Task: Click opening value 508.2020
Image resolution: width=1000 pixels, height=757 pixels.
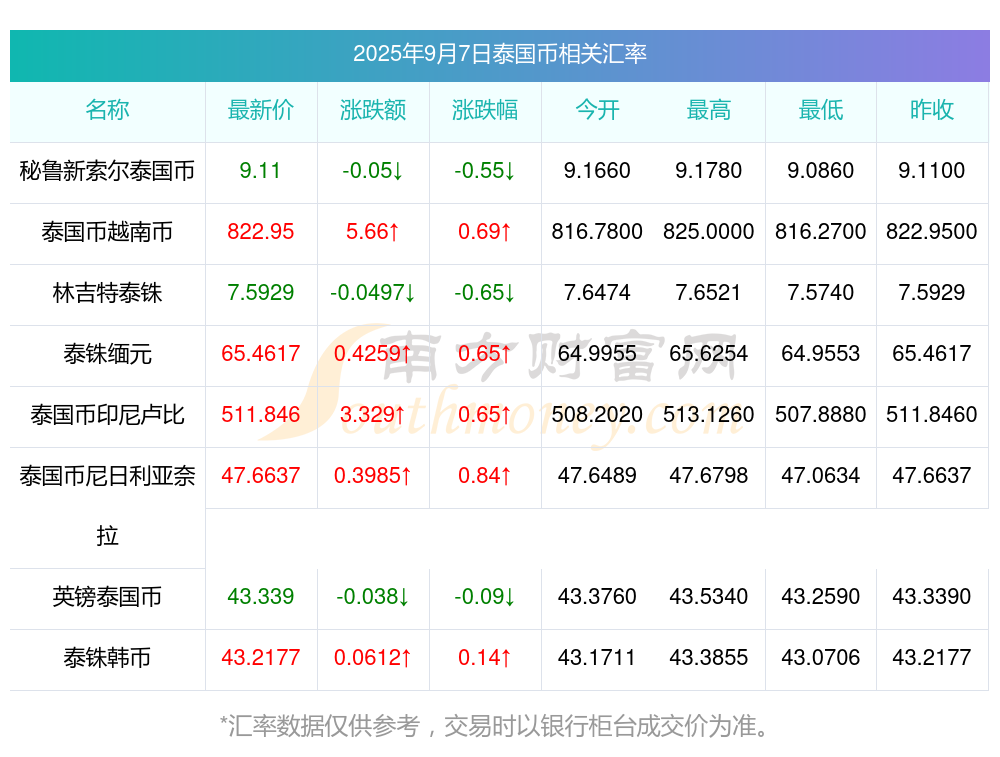Action: (x=597, y=415)
